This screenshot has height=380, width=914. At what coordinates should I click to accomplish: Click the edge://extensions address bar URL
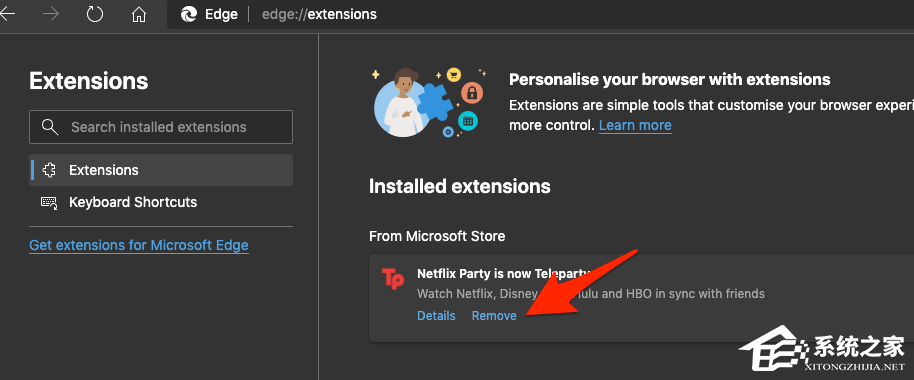[319, 14]
